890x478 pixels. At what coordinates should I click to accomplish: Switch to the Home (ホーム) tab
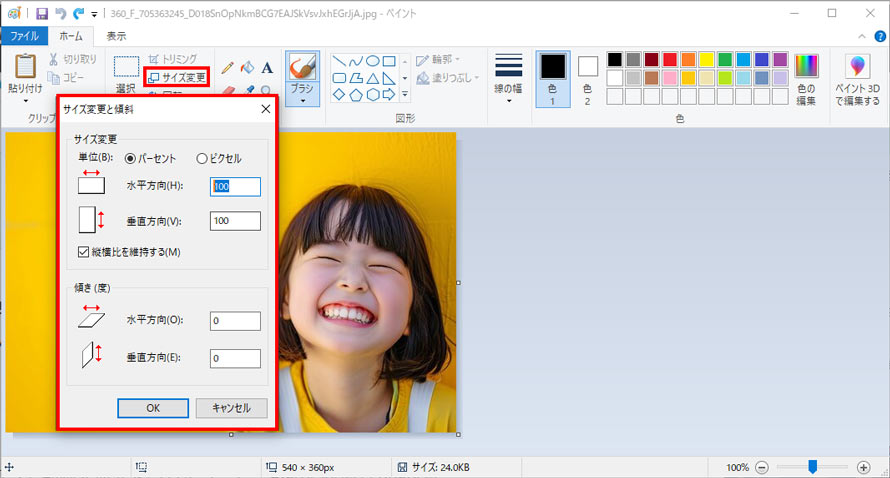click(x=71, y=36)
